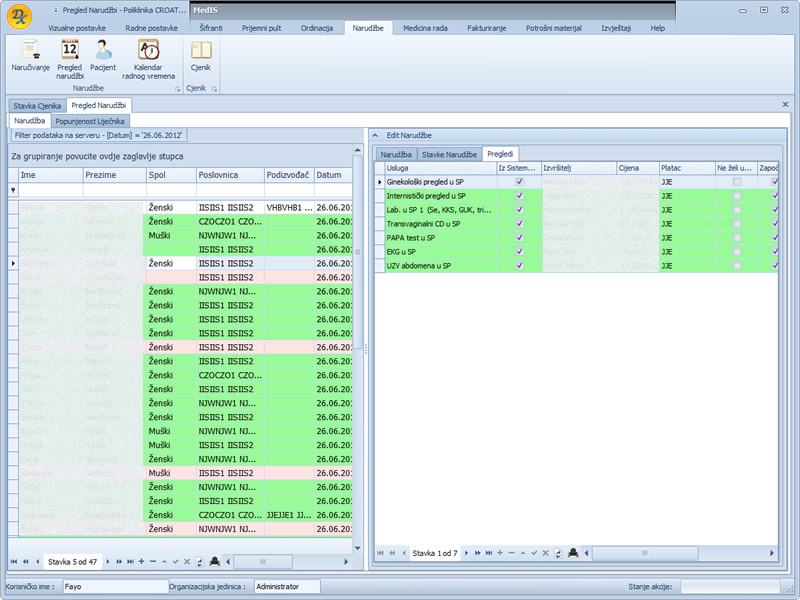Refresh data in the orders list navigator
Image resolution: width=800 pixels, height=600 pixels.
pyautogui.click(x=199, y=562)
